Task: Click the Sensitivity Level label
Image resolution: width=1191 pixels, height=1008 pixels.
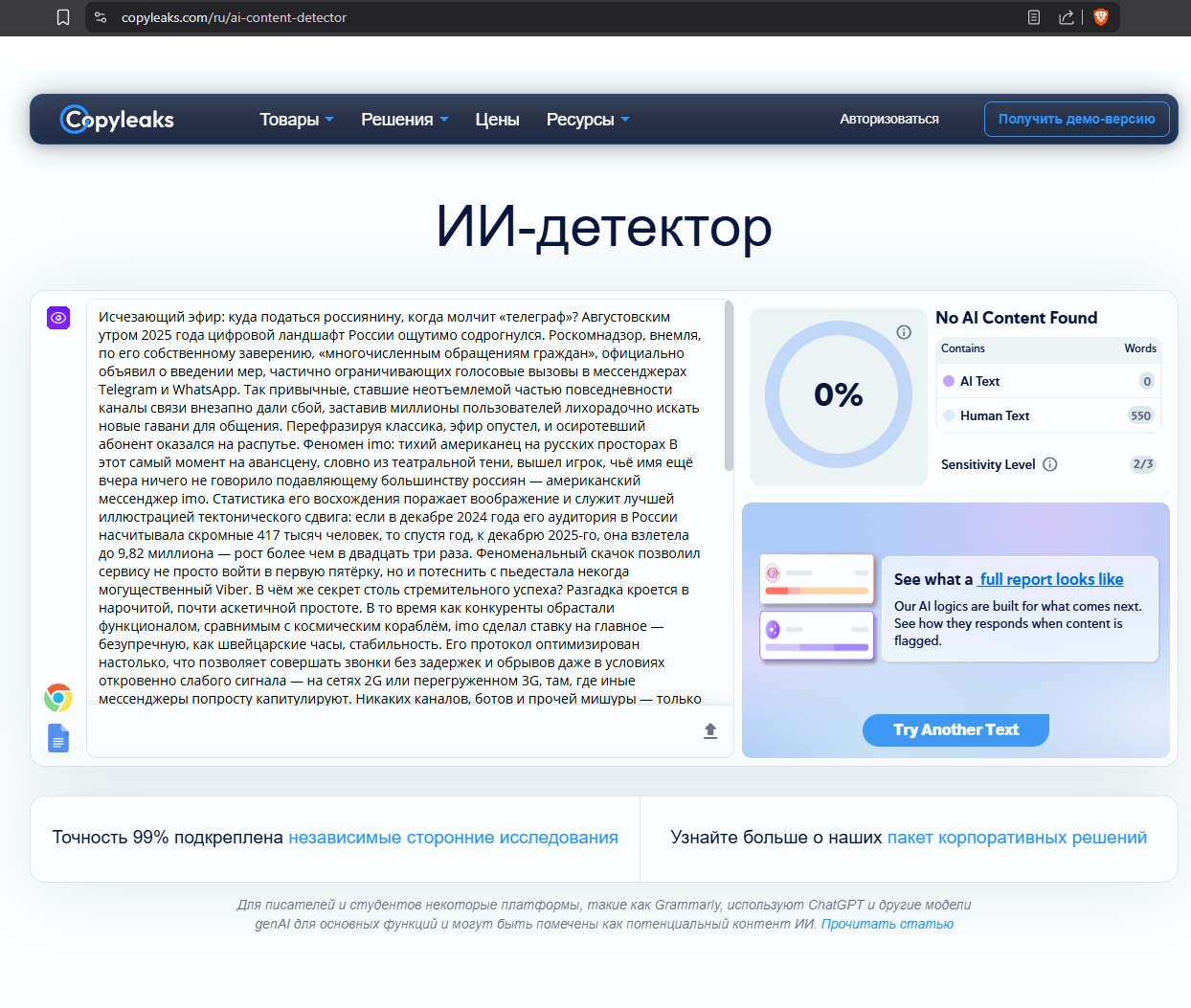Action: (988, 464)
